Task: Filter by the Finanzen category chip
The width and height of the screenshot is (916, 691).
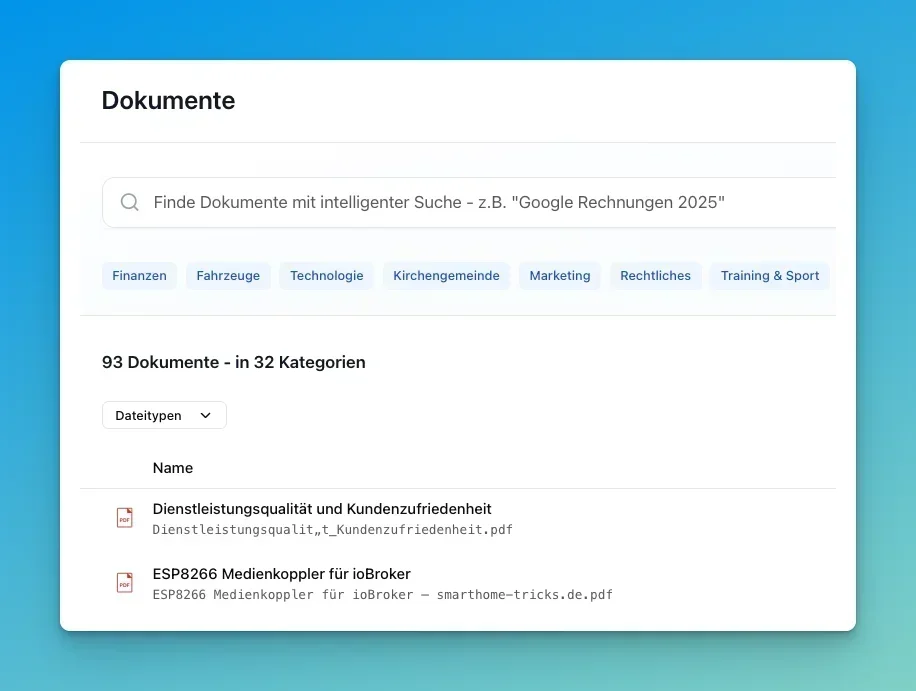Action: [139, 276]
